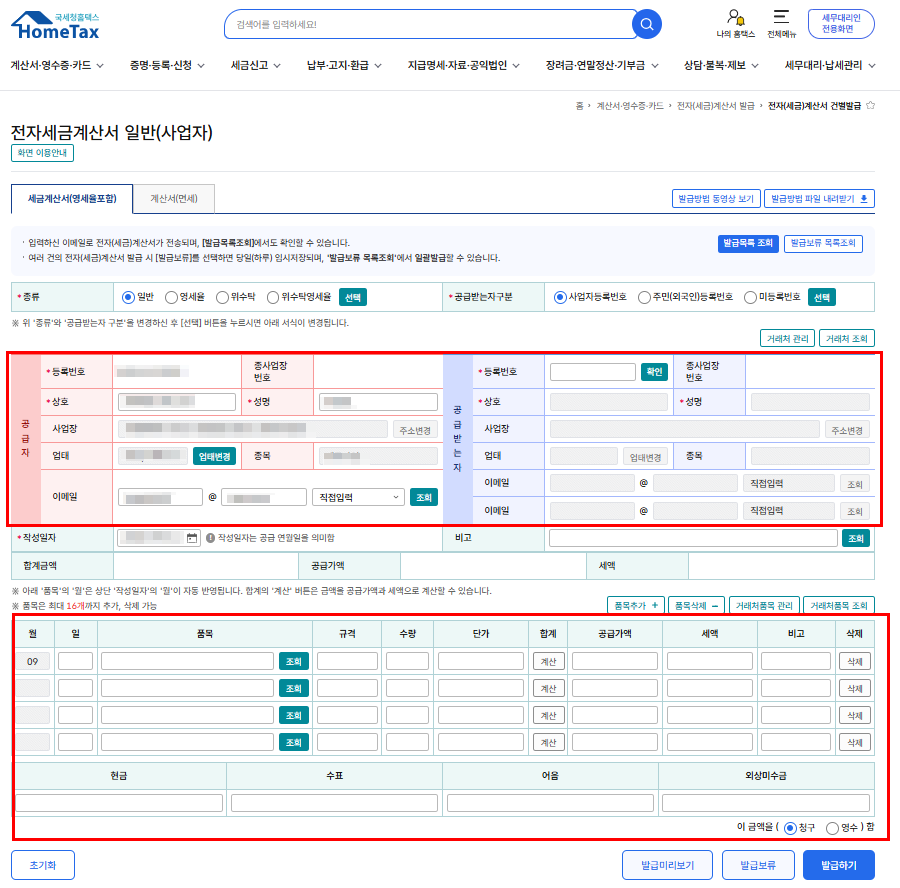Switch to the 계산서(면세) tab

(x=174, y=199)
